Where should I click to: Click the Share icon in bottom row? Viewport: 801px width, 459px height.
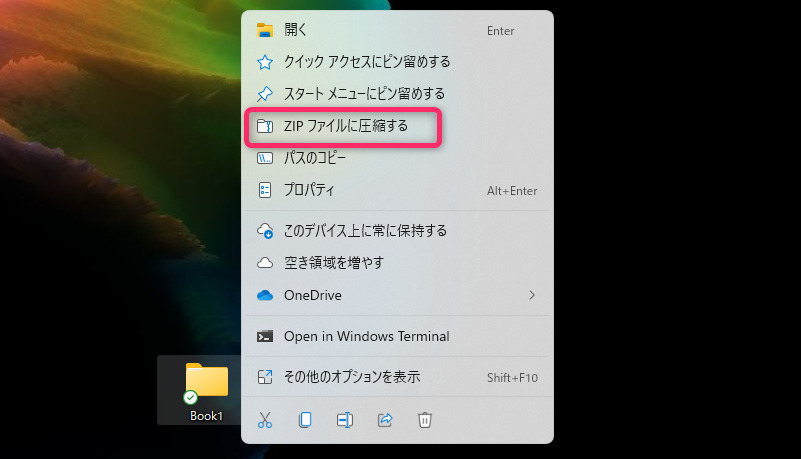(x=385, y=420)
